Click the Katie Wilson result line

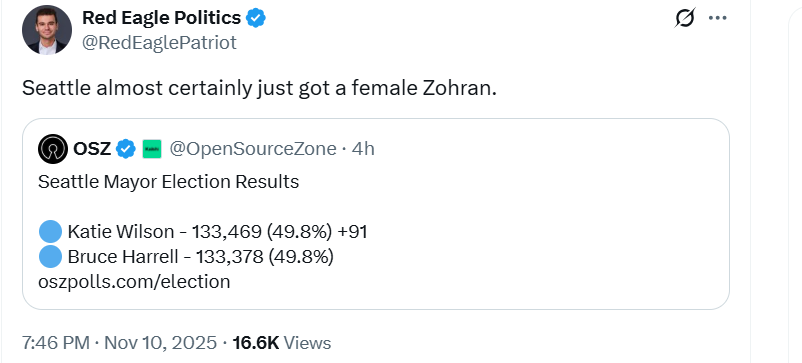(203, 232)
